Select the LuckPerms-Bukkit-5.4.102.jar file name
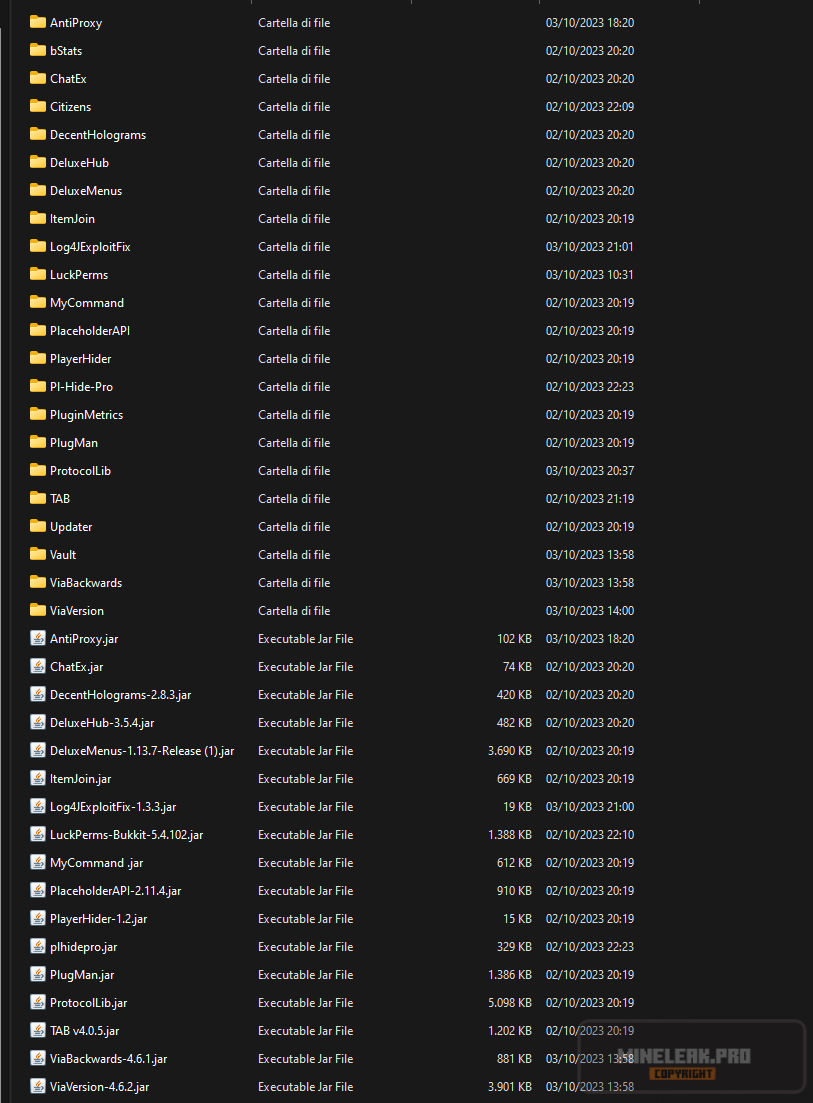This screenshot has width=813, height=1103. pos(126,834)
